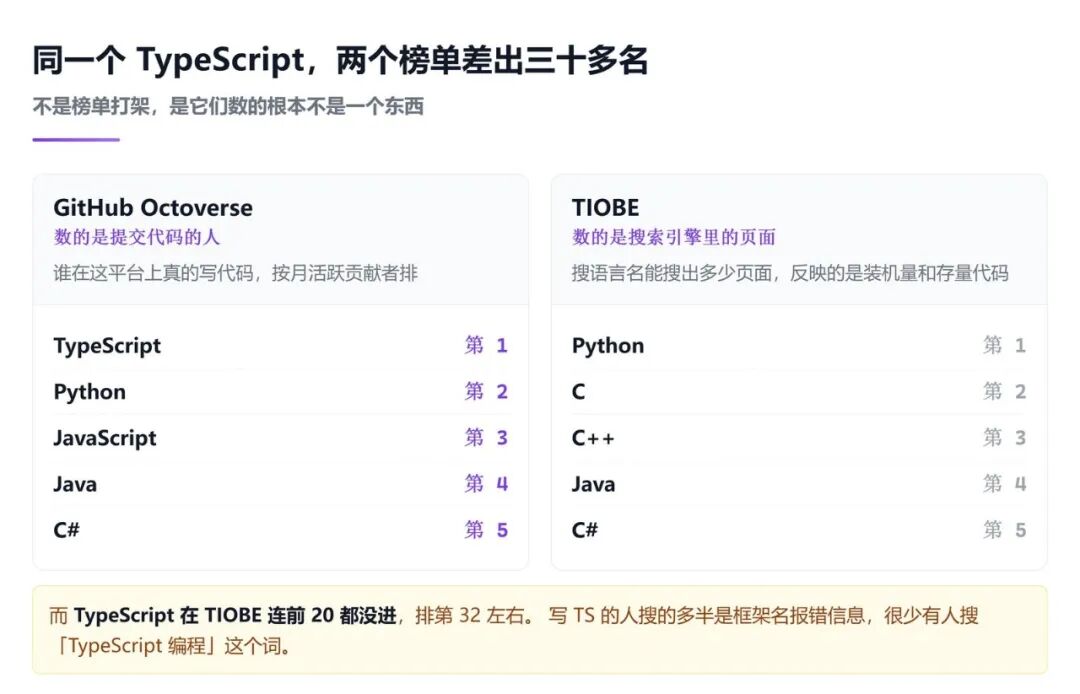Click rank '第 4' beside TIOBE Java
This screenshot has width=1080, height=694.
point(1005,483)
